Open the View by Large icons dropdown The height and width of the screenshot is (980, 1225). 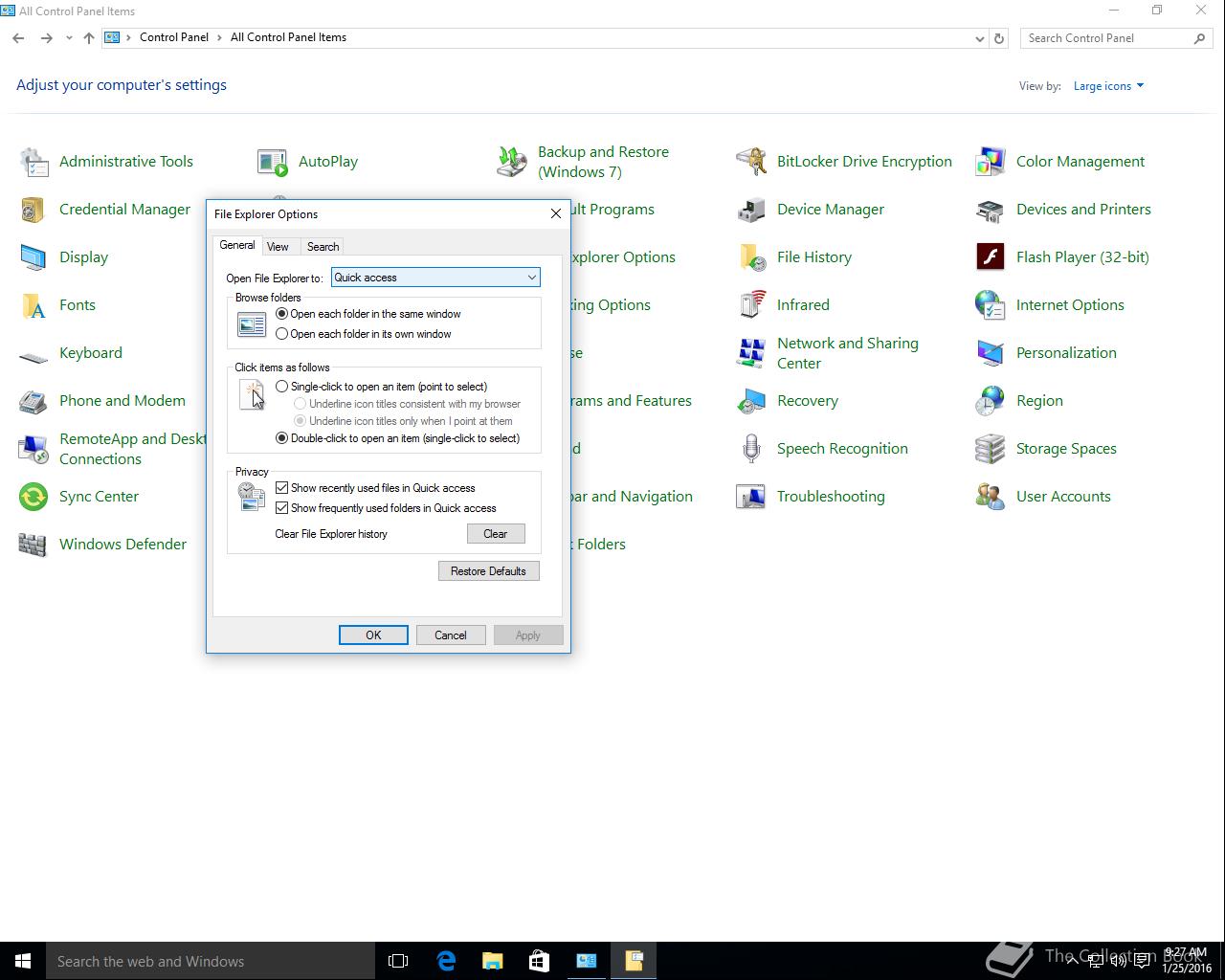(x=1108, y=86)
